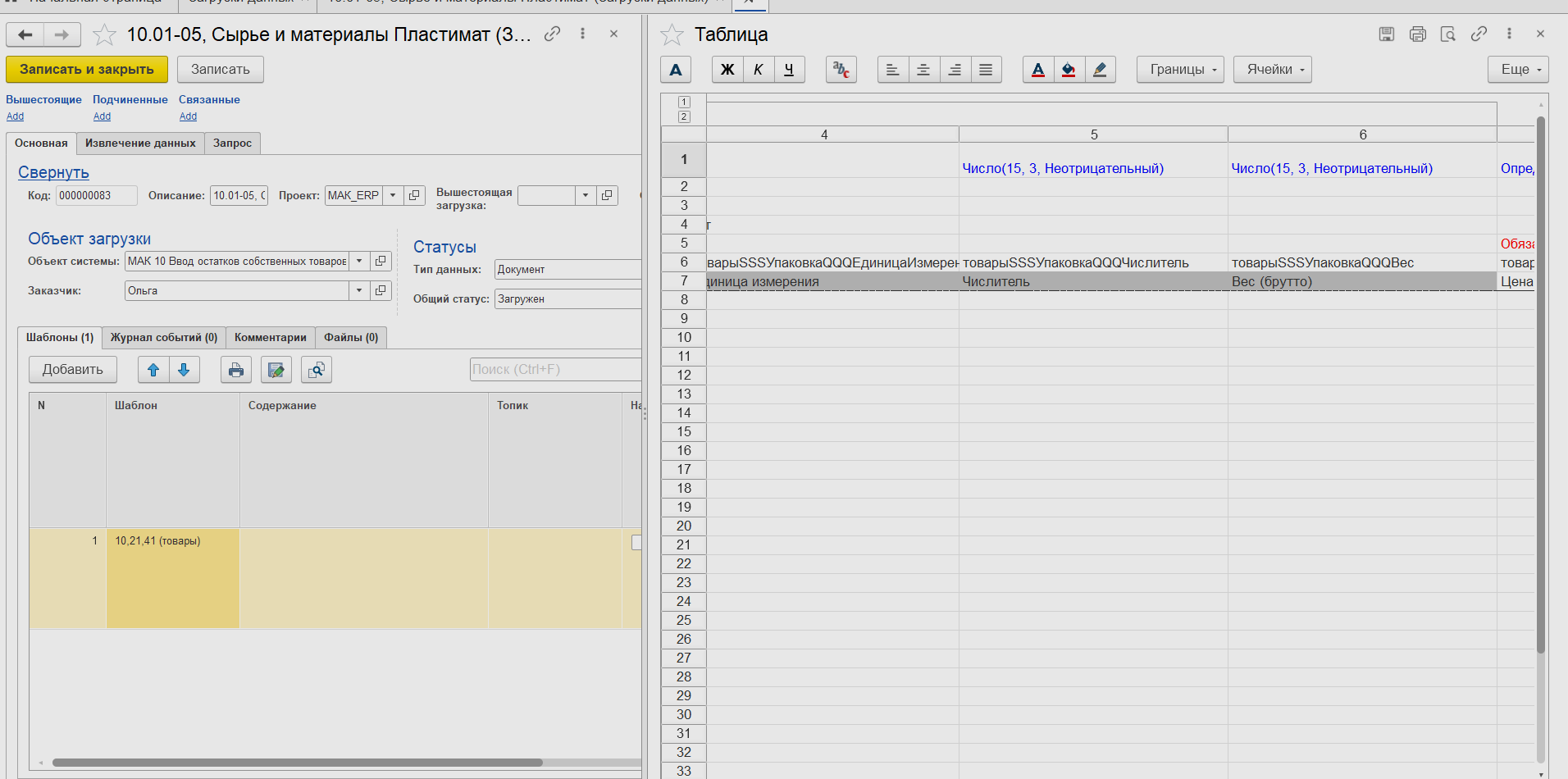Viewport: 1568px width, 779px height.
Task: Toggle the checkbox in the template row
Action: point(636,542)
